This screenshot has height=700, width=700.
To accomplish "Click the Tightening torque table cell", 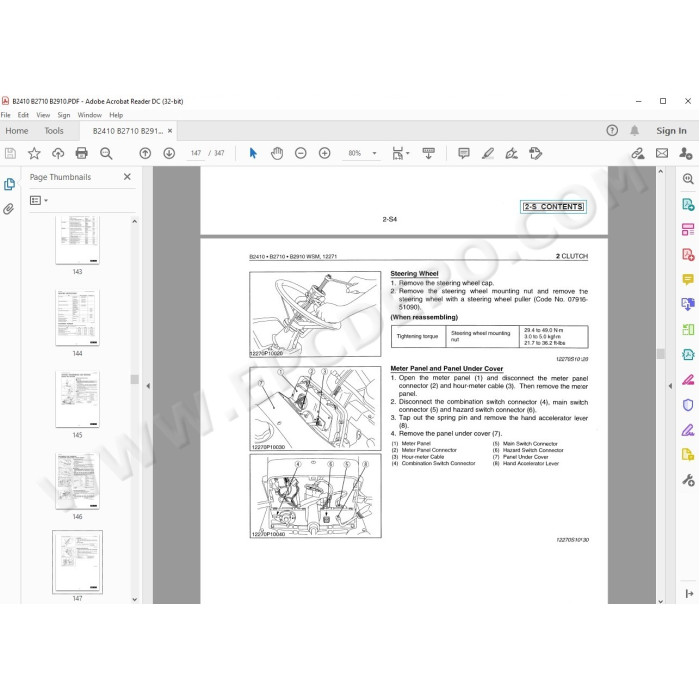I will pos(417,336).
